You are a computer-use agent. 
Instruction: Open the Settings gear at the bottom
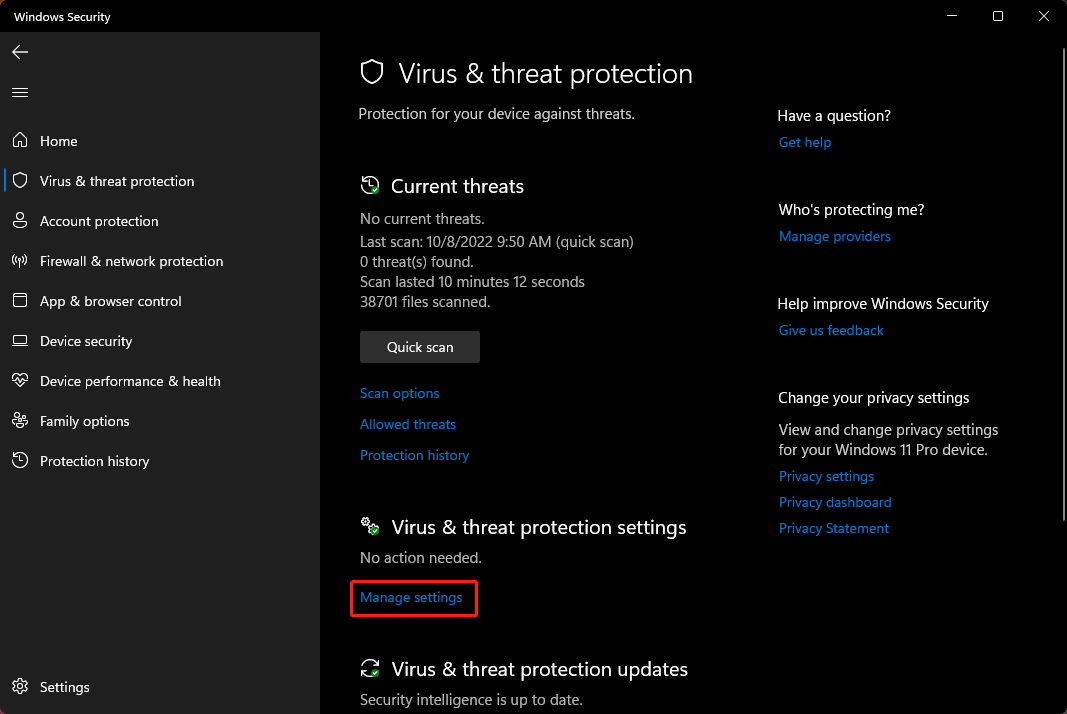[x=20, y=687]
